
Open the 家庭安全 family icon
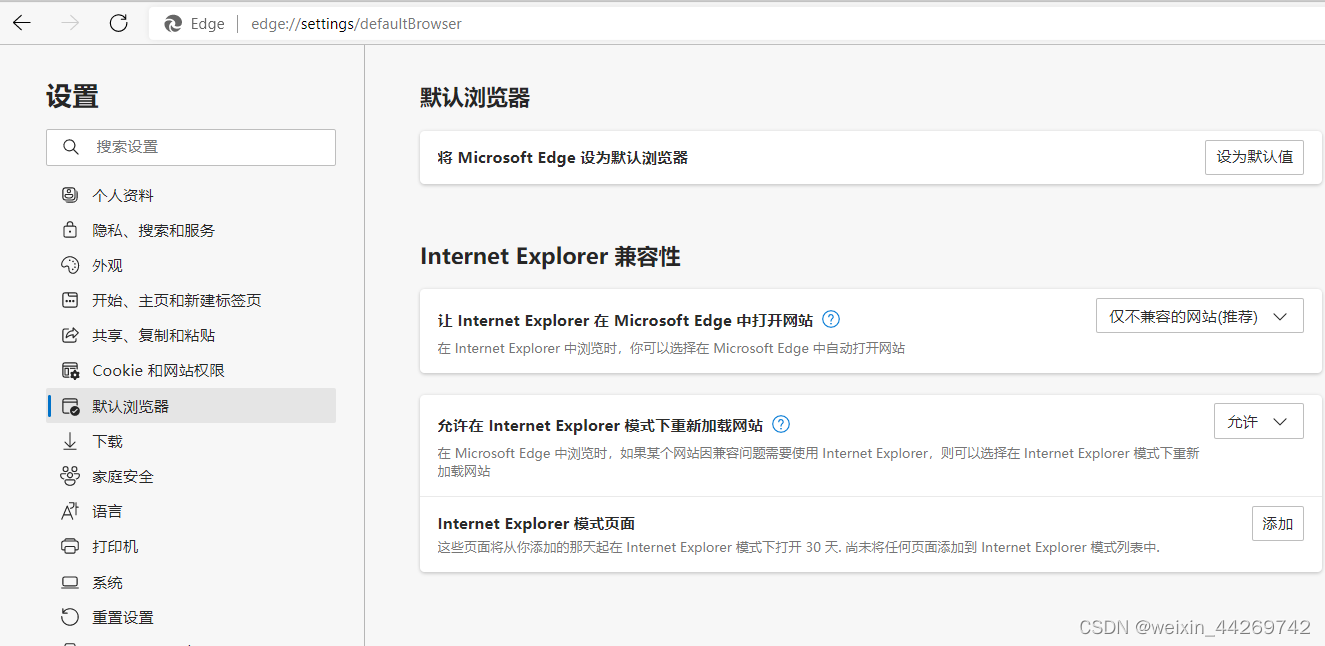69,475
